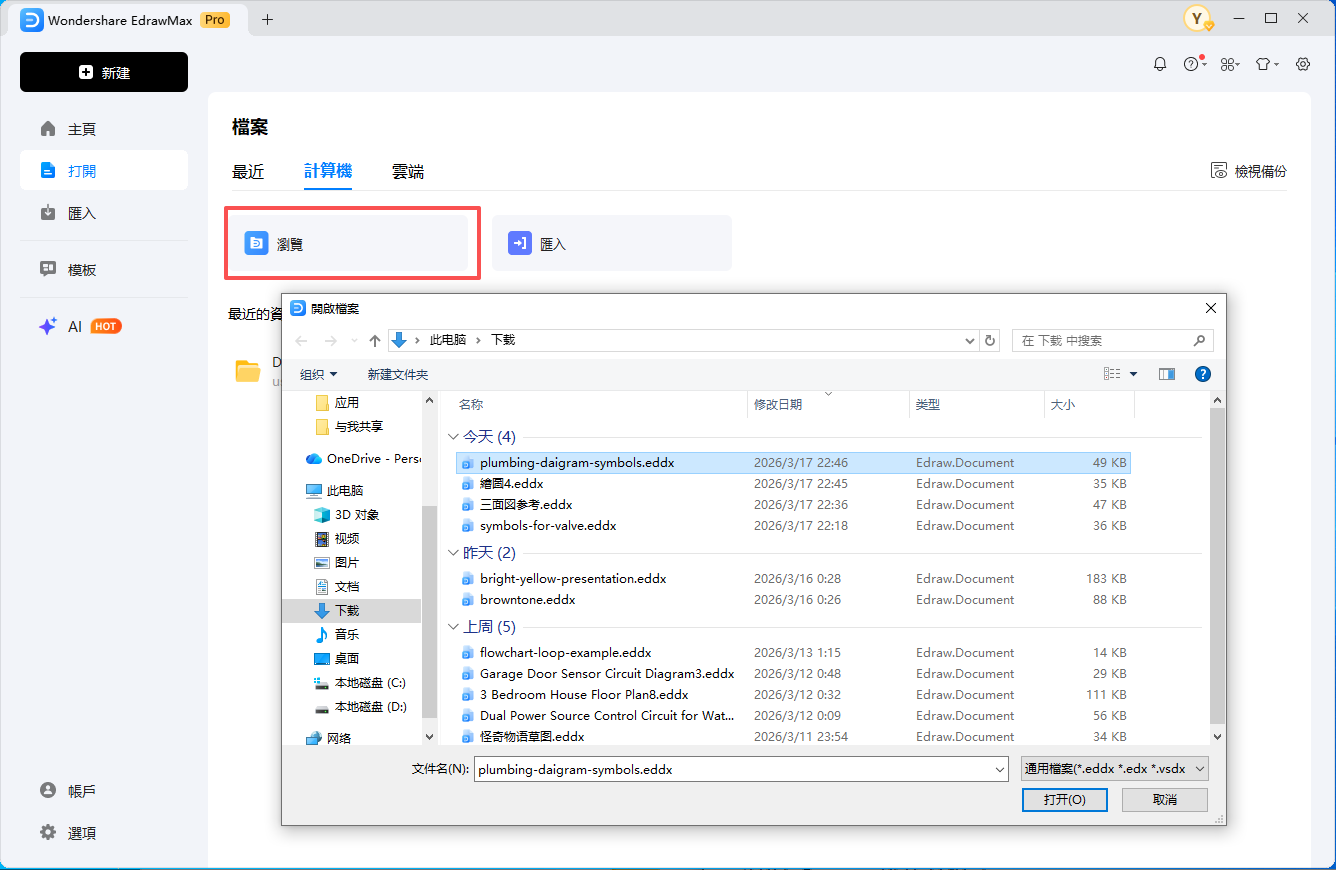Open the apps grid icon in header
1336x870 pixels.
(x=1228, y=64)
